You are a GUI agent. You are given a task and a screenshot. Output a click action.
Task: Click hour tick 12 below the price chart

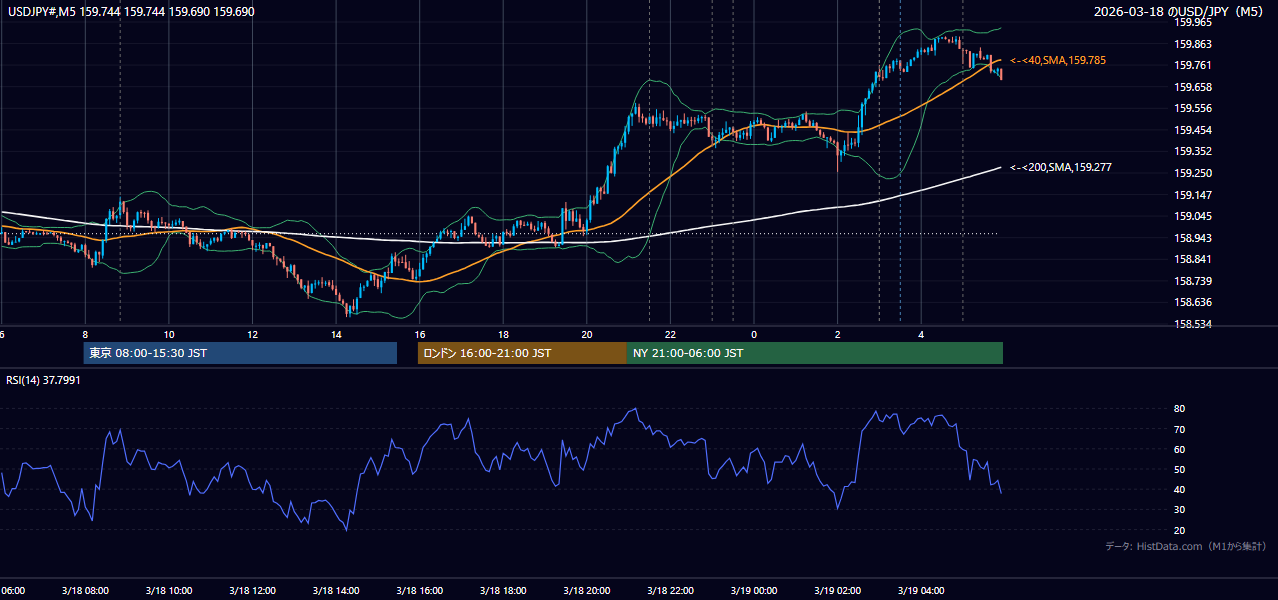tap(253, 334)
